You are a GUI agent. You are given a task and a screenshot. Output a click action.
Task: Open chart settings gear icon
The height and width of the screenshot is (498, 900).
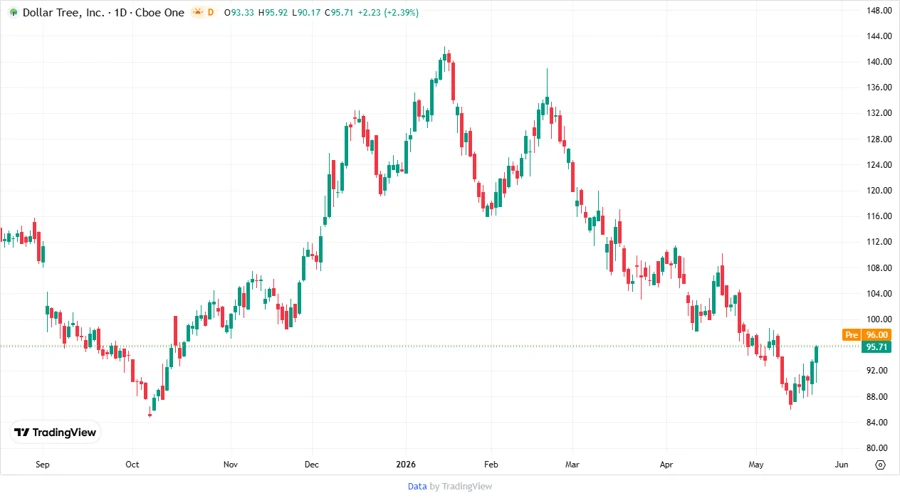(x=880, y=465)
